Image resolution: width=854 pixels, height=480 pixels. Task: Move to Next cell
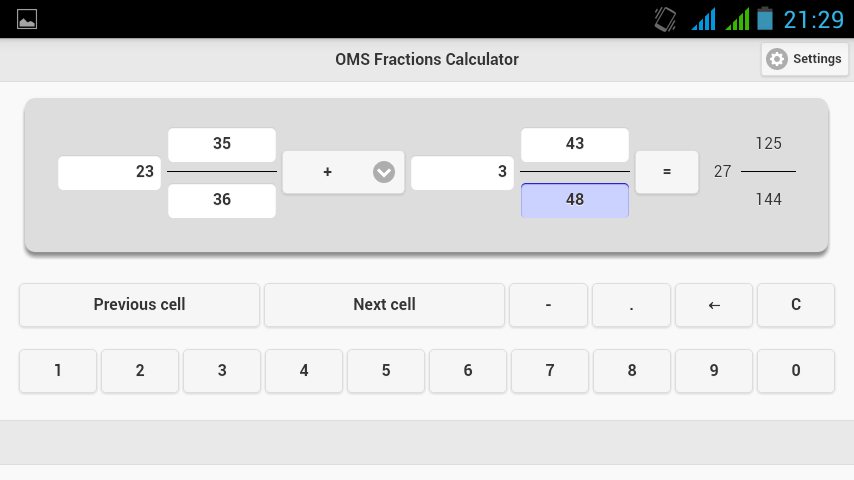(384, 305)
